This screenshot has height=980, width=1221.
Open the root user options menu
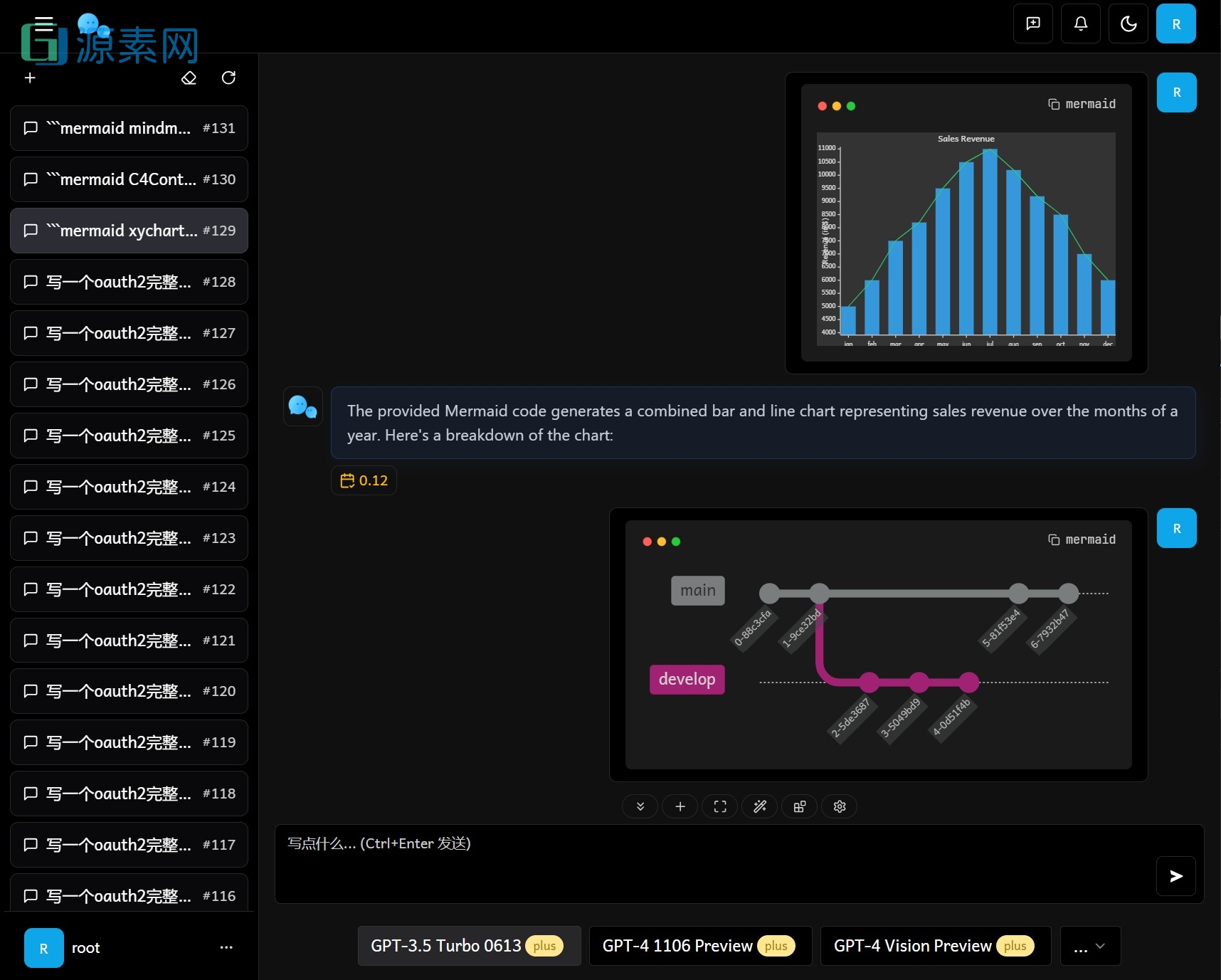[226, 947]
